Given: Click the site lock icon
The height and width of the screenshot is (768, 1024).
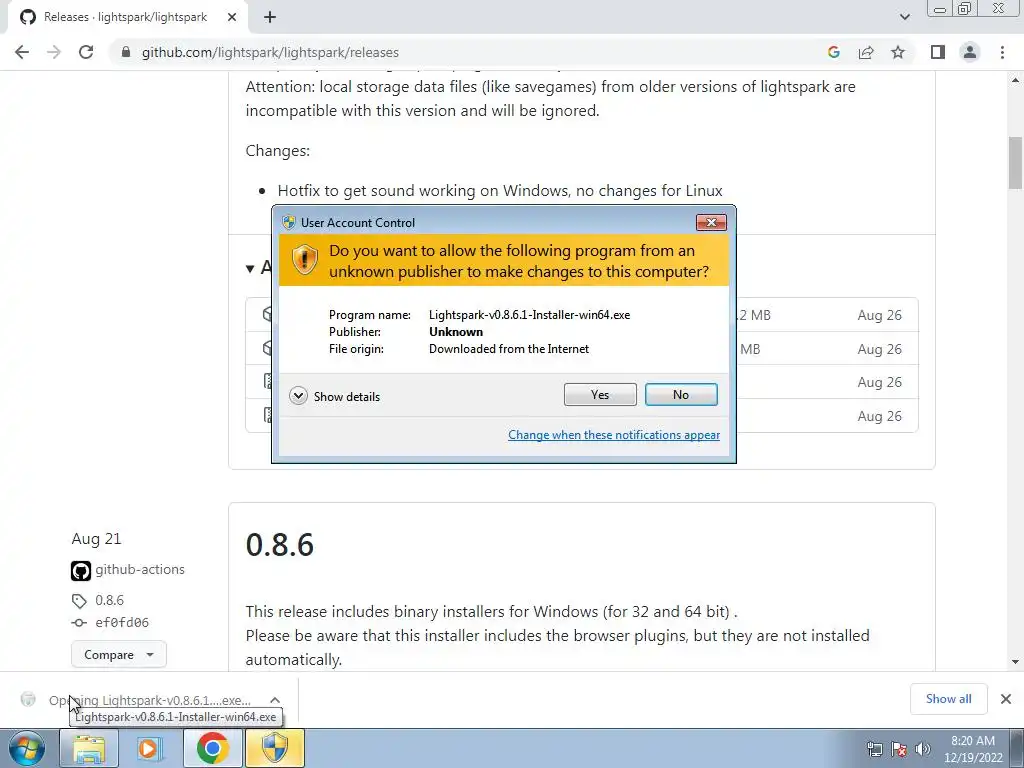Looking at the screenshot, I should click(126, 52).
